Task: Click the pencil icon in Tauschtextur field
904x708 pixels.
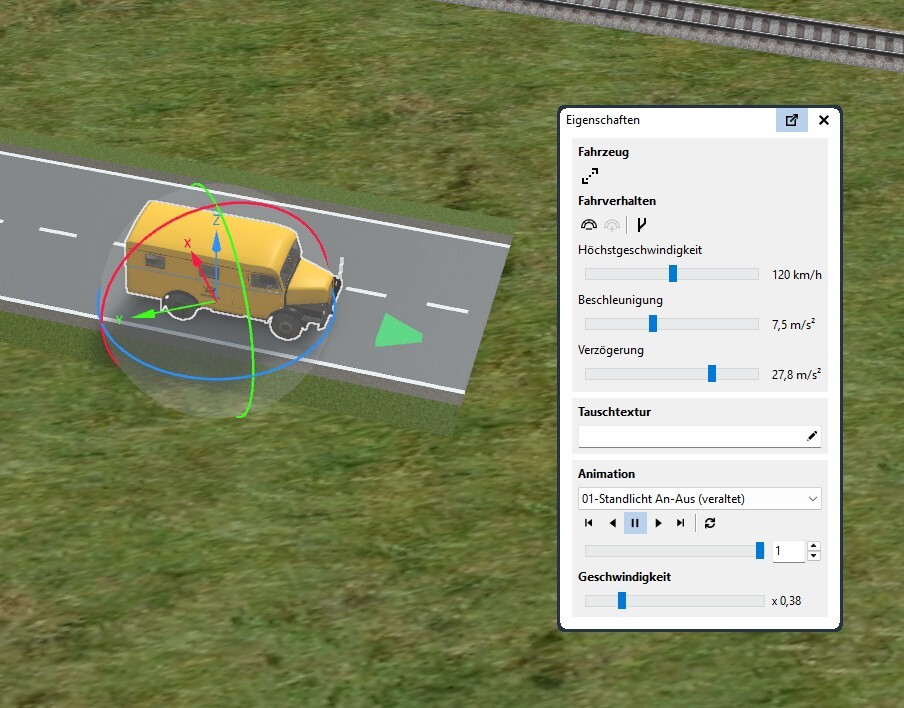Action: click(812, 436)
